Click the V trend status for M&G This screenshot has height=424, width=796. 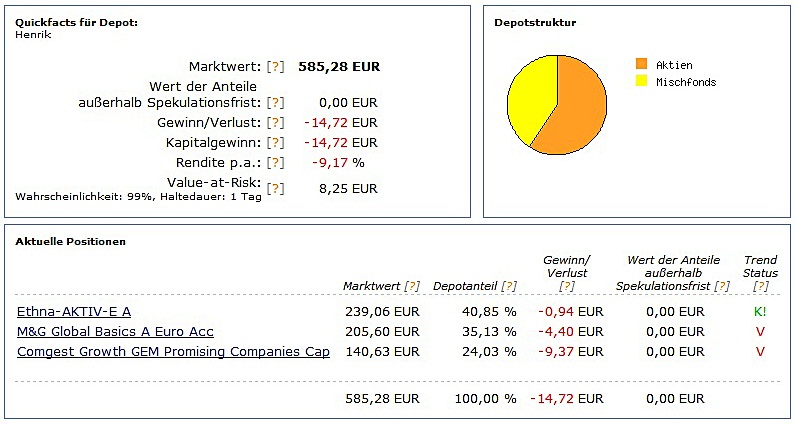760,332
